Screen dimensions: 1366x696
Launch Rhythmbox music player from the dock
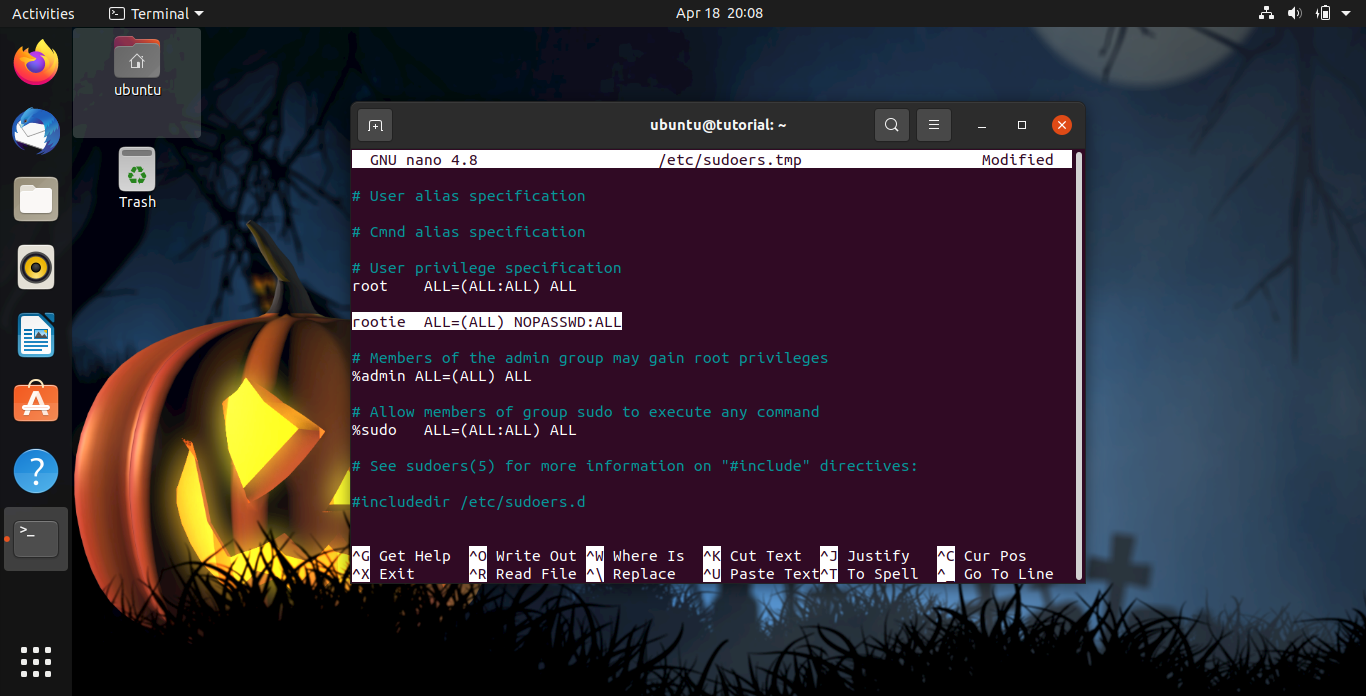(35, 267)
